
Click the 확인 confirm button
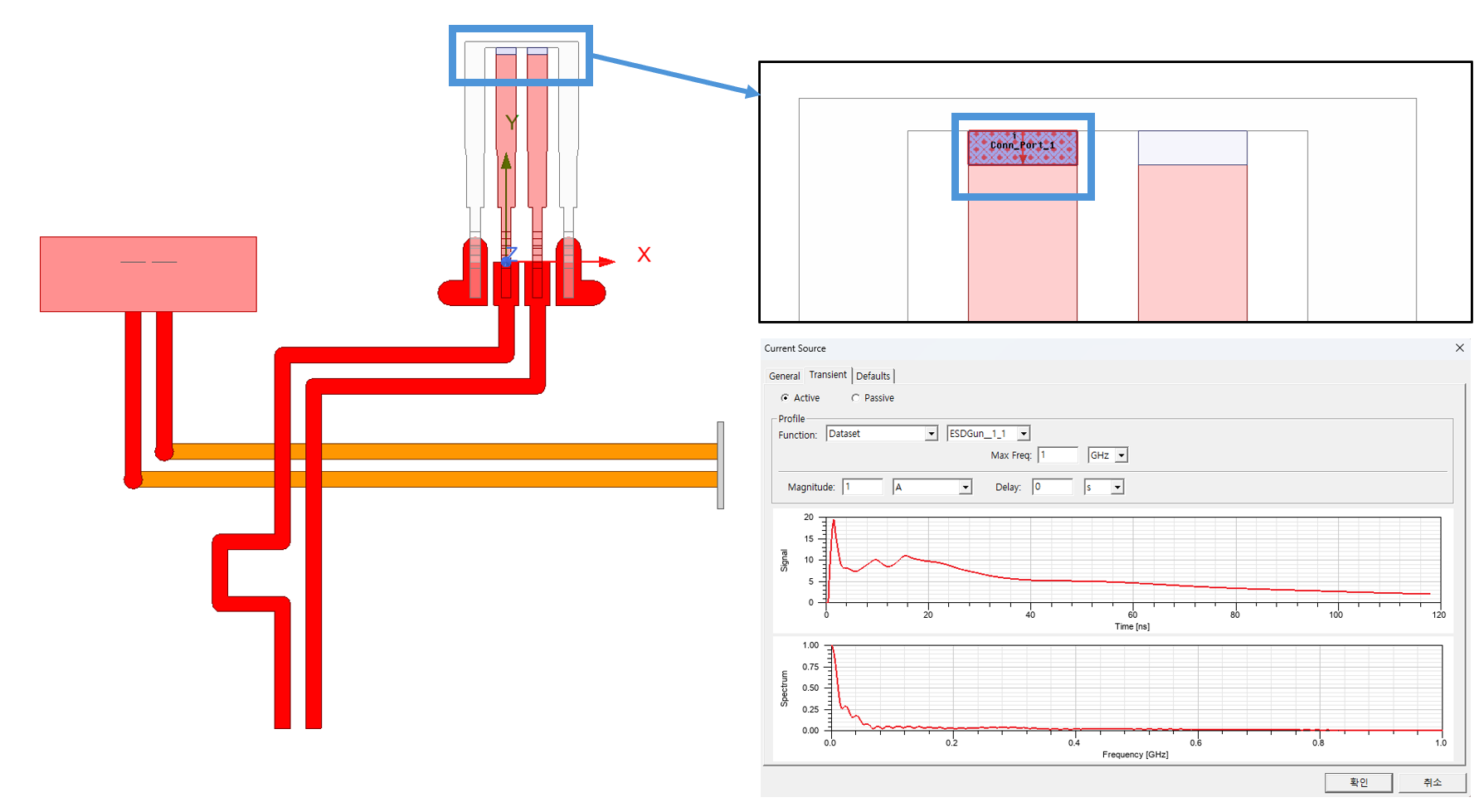point(1358,782)
